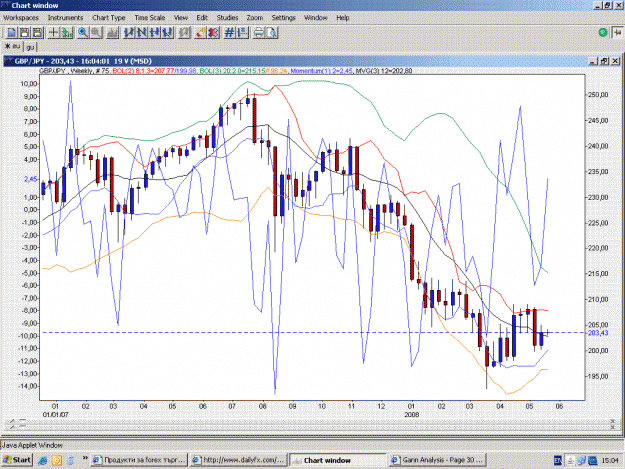Image resolution: width=625 pixels, height=469 pixels.
Task: Open the Window menu
Action: (x=315, y=18)
